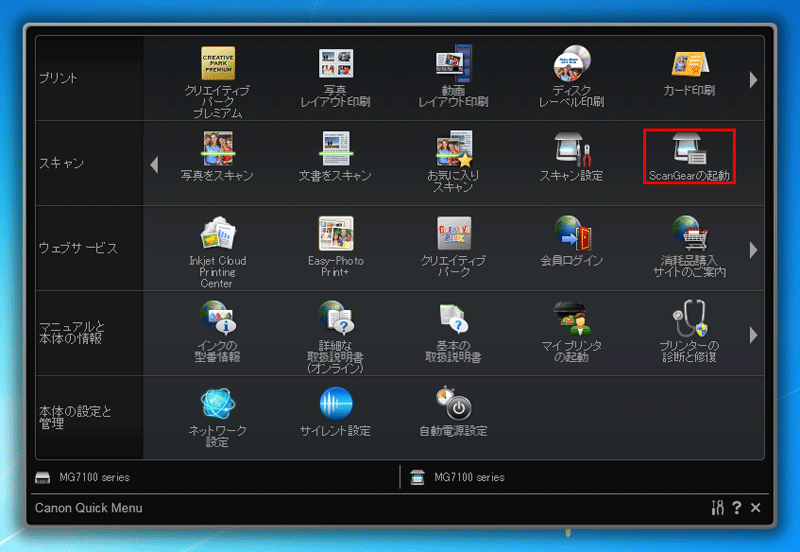Select the プリント category label
This screenshot has height=552, width=800.
click(x=58, y=78)
